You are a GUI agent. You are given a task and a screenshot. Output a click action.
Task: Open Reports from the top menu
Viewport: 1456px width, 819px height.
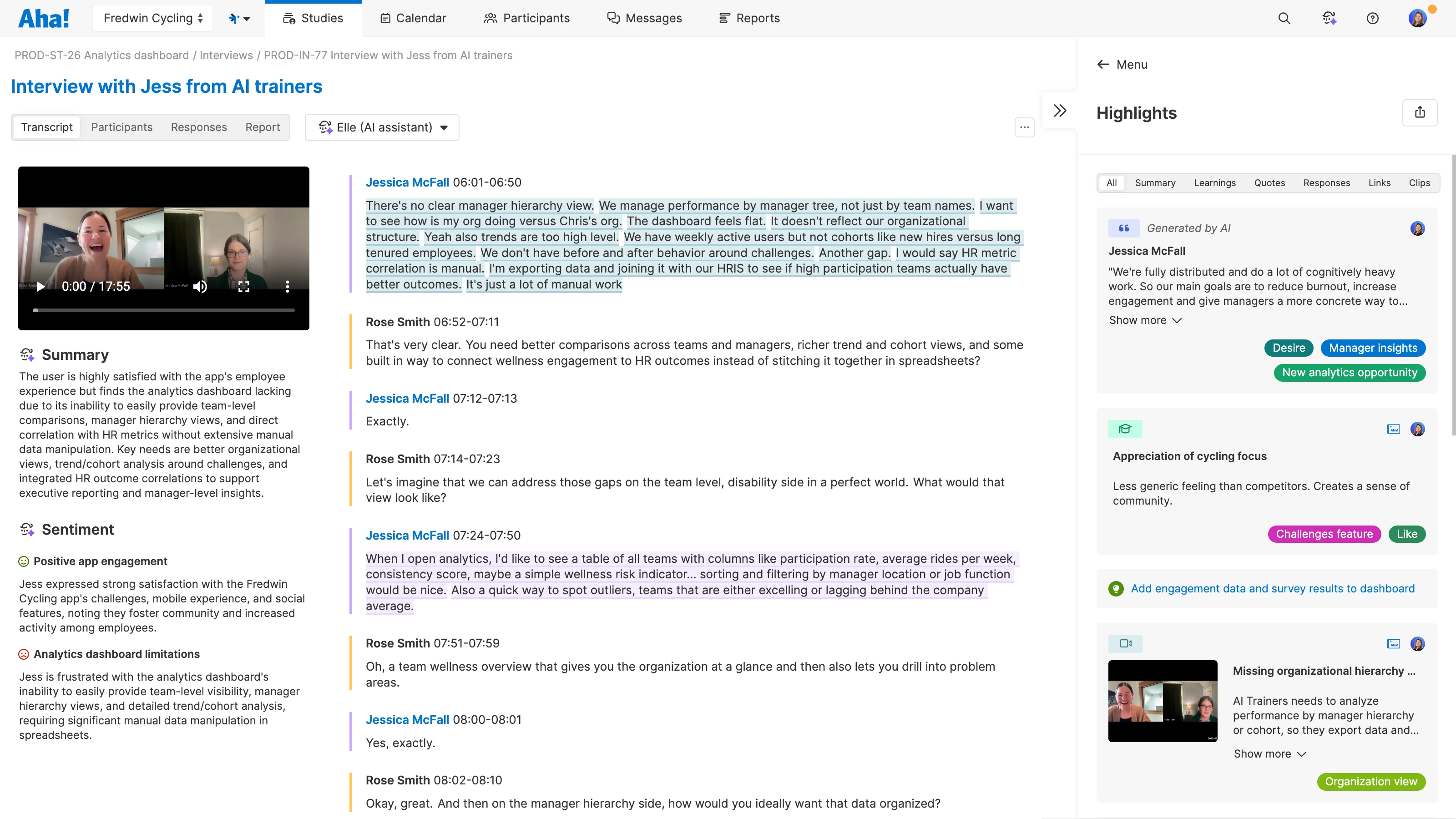click(x=749, y=18)
